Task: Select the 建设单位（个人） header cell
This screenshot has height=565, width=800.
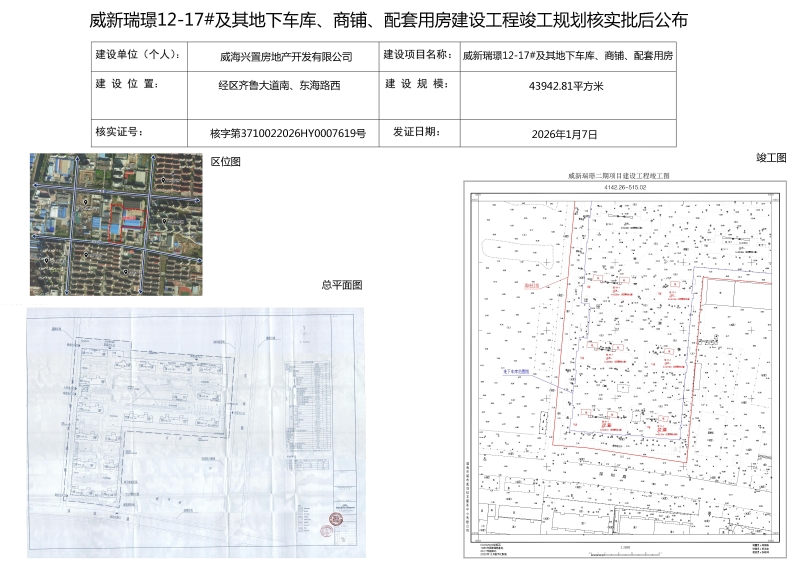Action: [x=137, y=56]
